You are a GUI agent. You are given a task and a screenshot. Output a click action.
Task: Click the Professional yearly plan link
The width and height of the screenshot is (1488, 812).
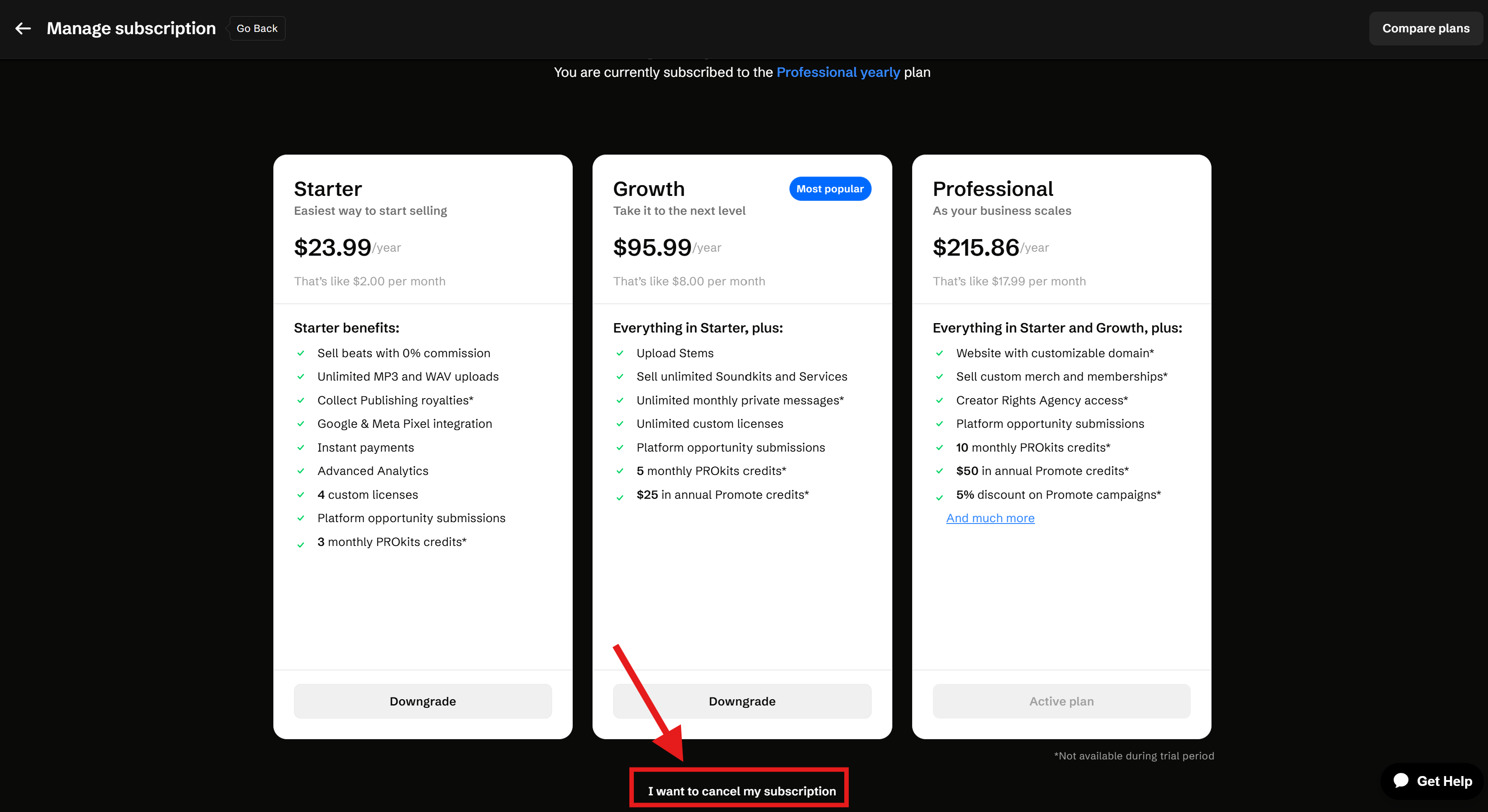coord(838,72)
